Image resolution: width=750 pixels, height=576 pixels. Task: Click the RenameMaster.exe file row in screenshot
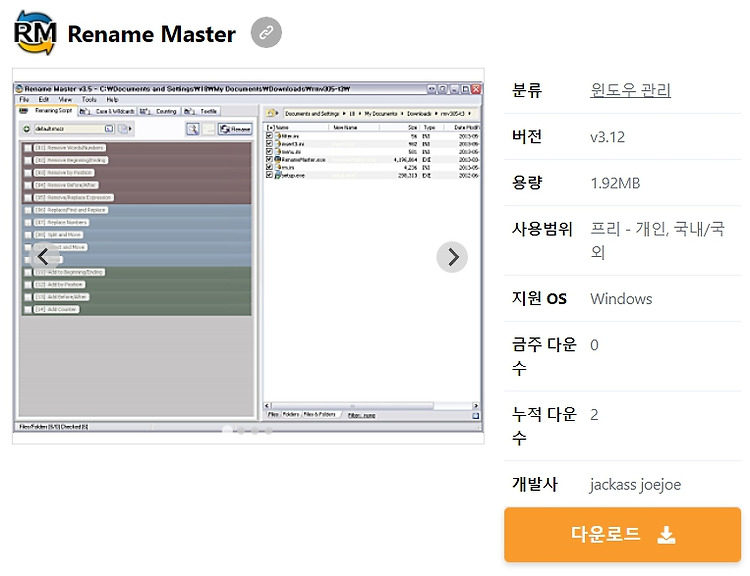click(x=373, y=159)
